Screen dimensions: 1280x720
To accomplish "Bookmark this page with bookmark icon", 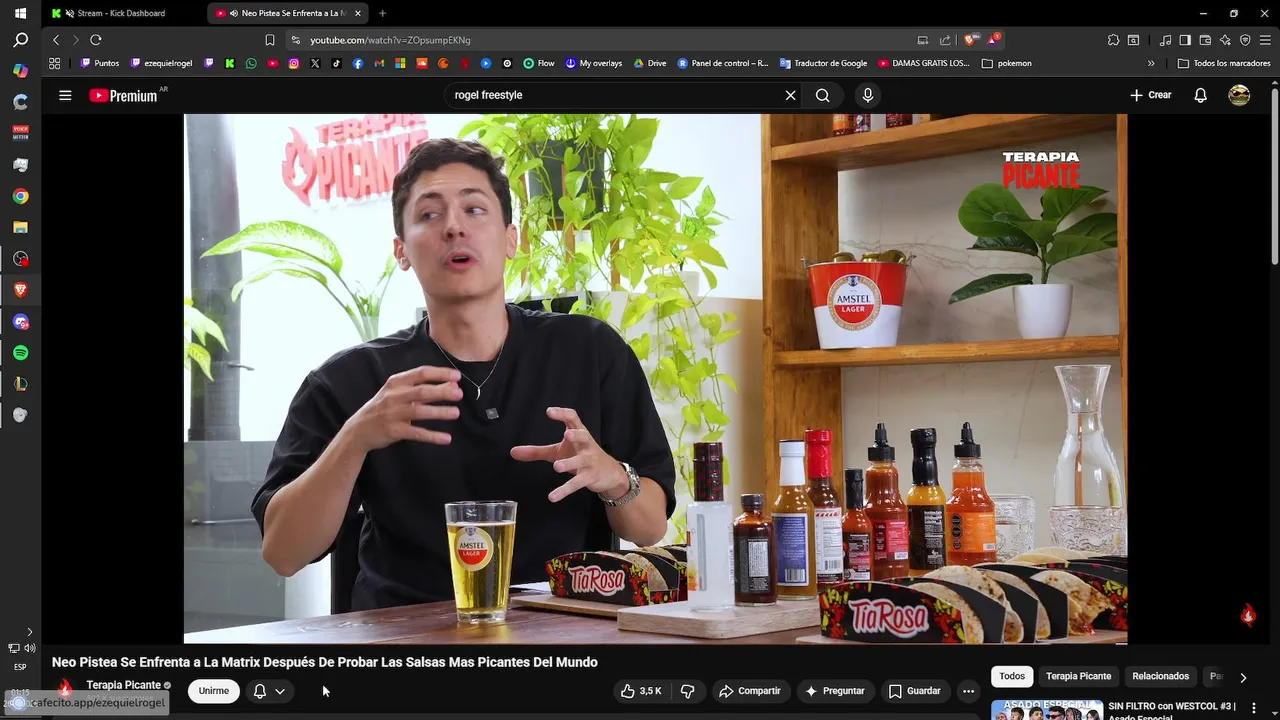I will [269, 40].
